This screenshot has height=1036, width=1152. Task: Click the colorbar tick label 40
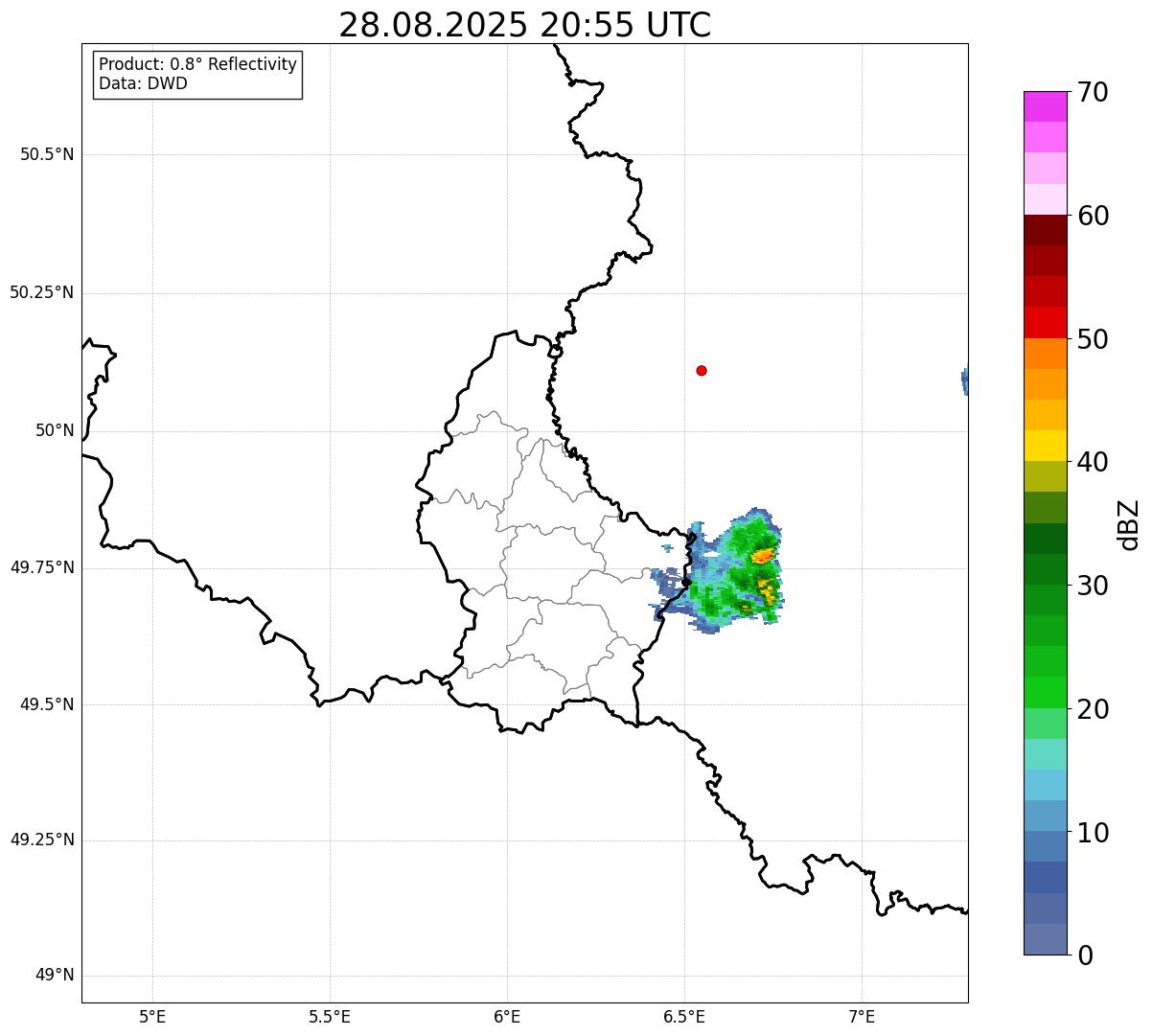[1093, 462]
